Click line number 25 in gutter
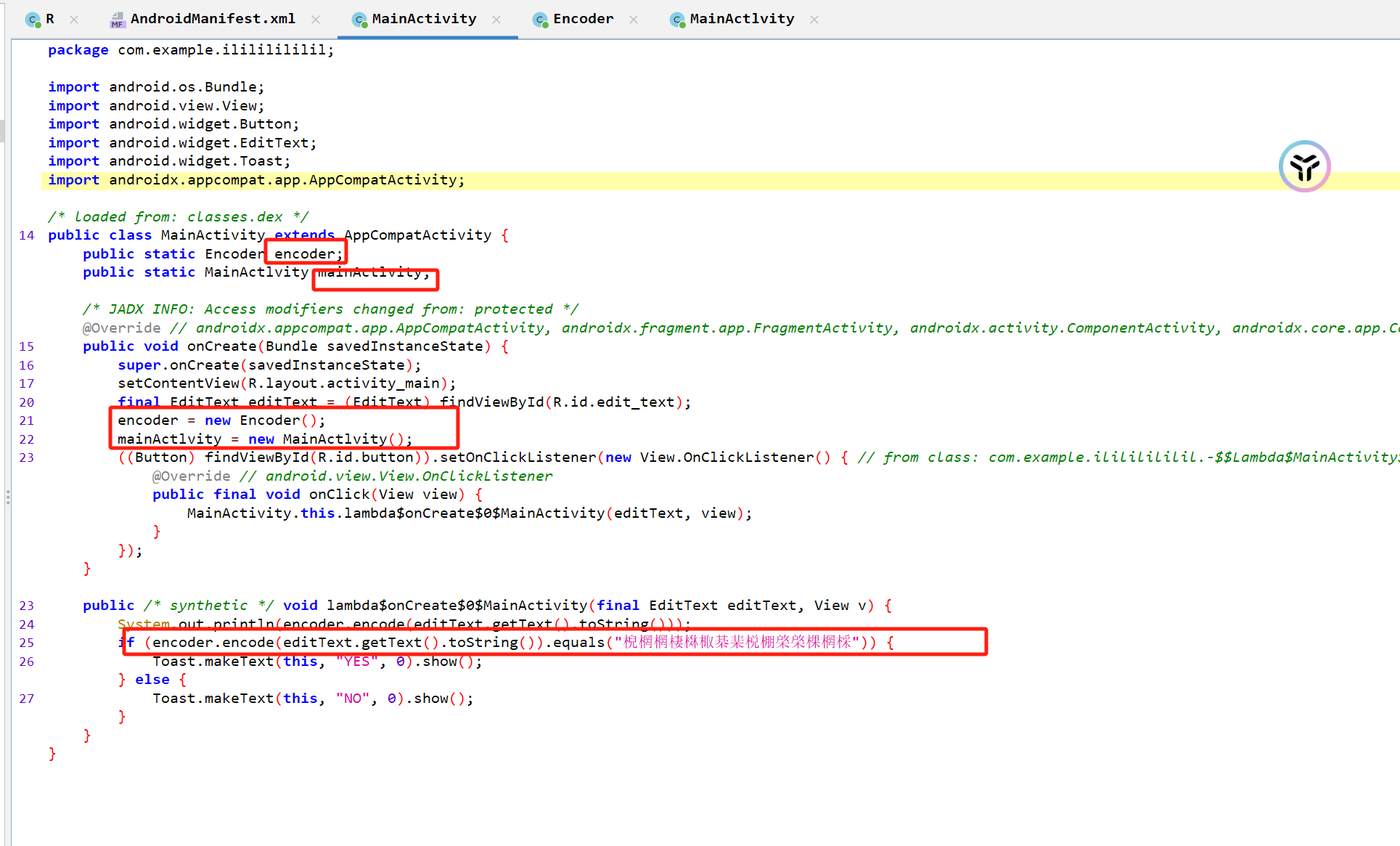 27,643
